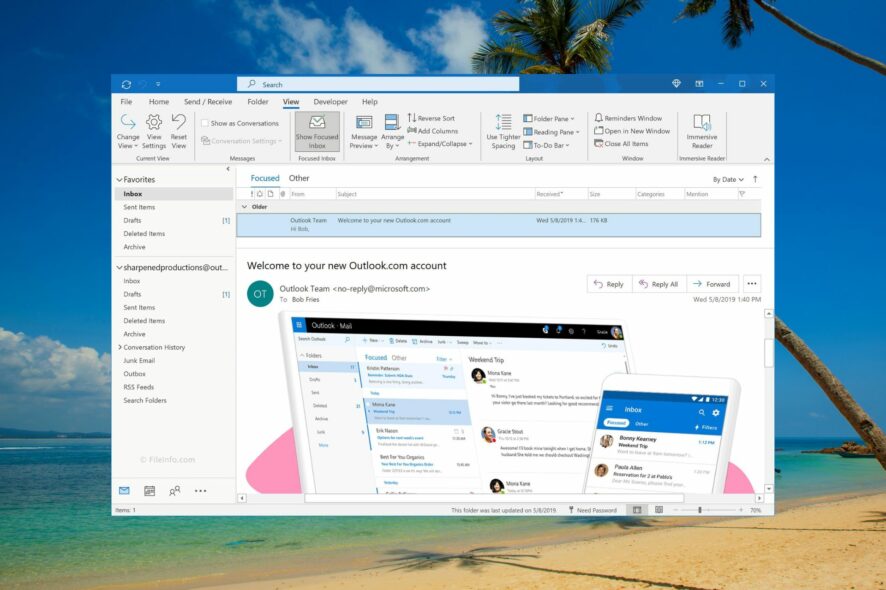Switch to Mail view icon
This screenshot has width=886, height=590.
click(x=124, y=491)
